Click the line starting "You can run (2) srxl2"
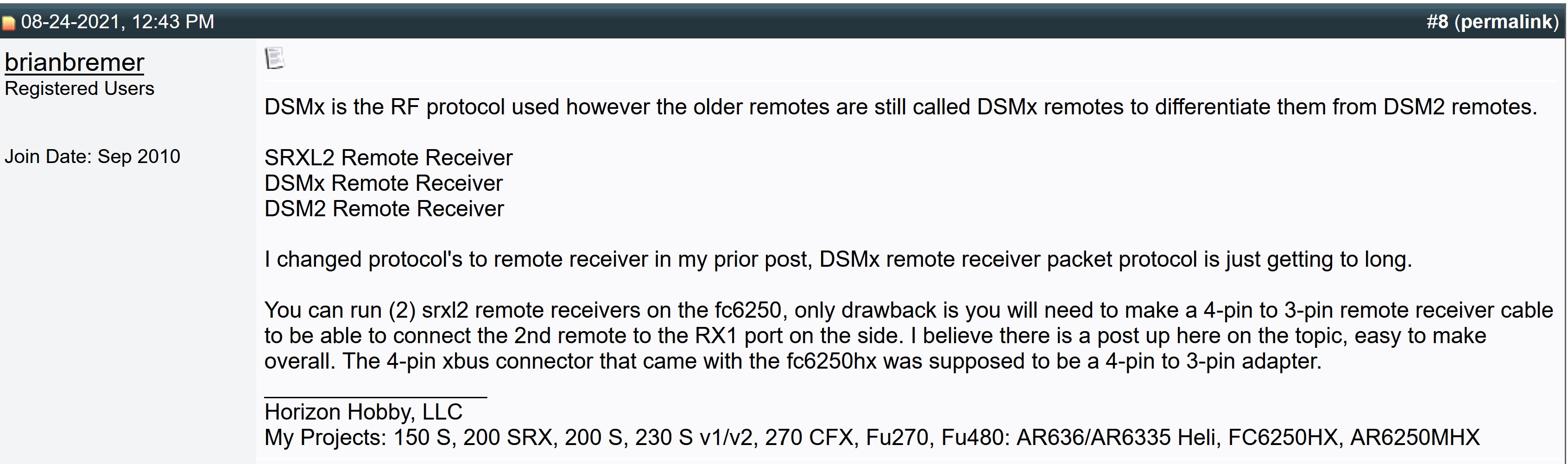 click(908, 311)
